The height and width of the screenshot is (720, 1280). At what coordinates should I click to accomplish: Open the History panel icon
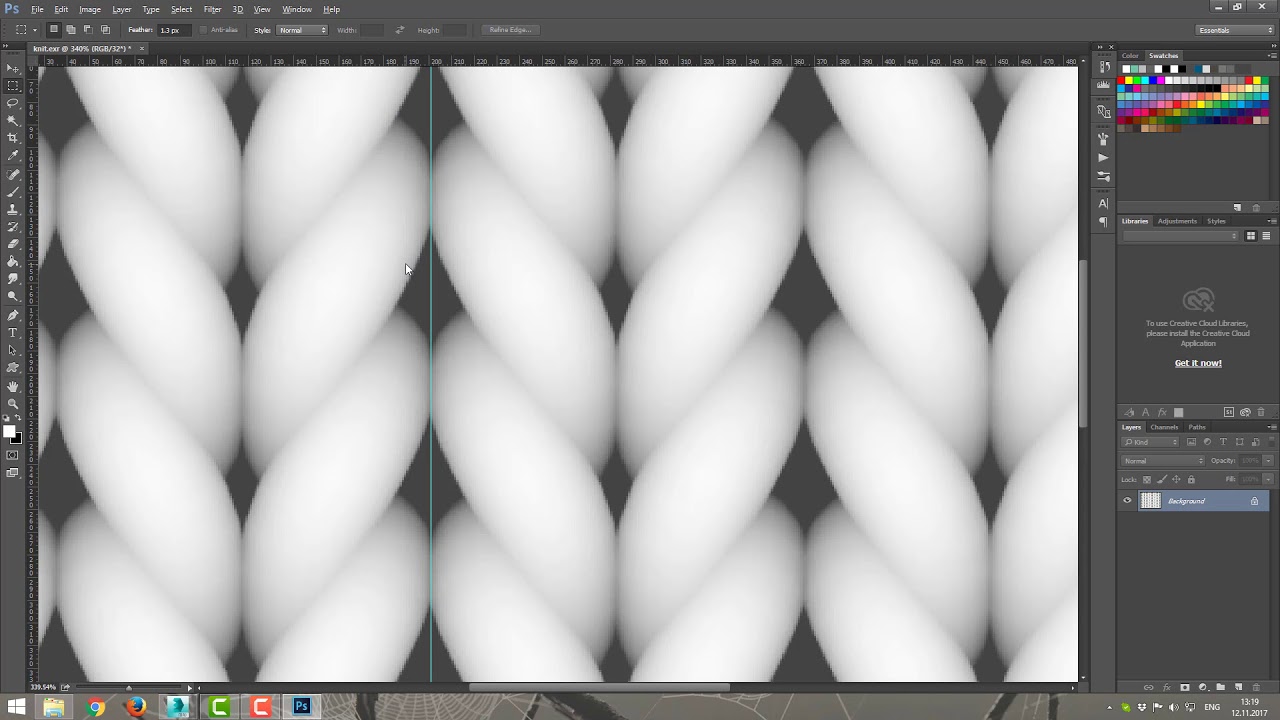[1103, 67]
